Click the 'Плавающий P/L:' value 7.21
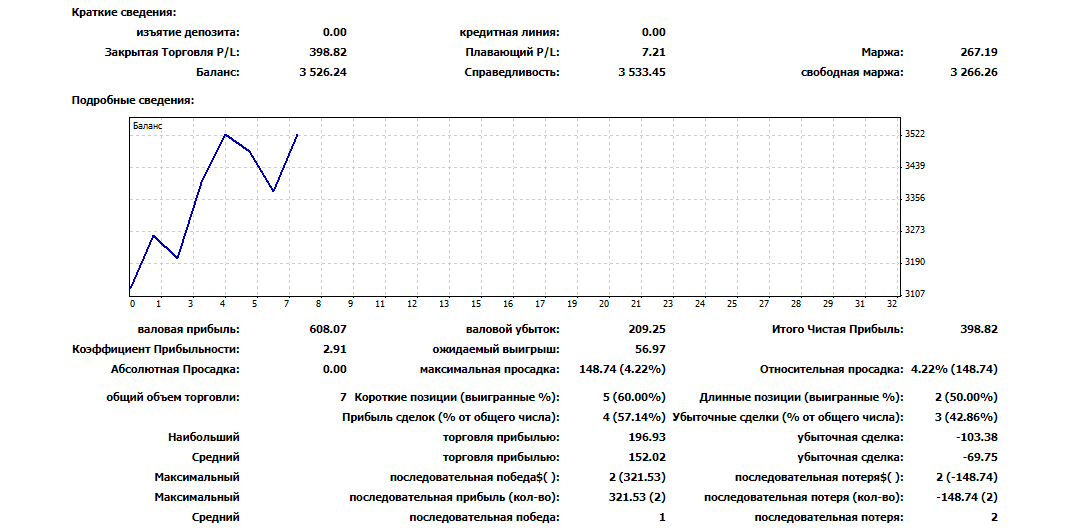The image size is (1076, 528). [653, 52]
